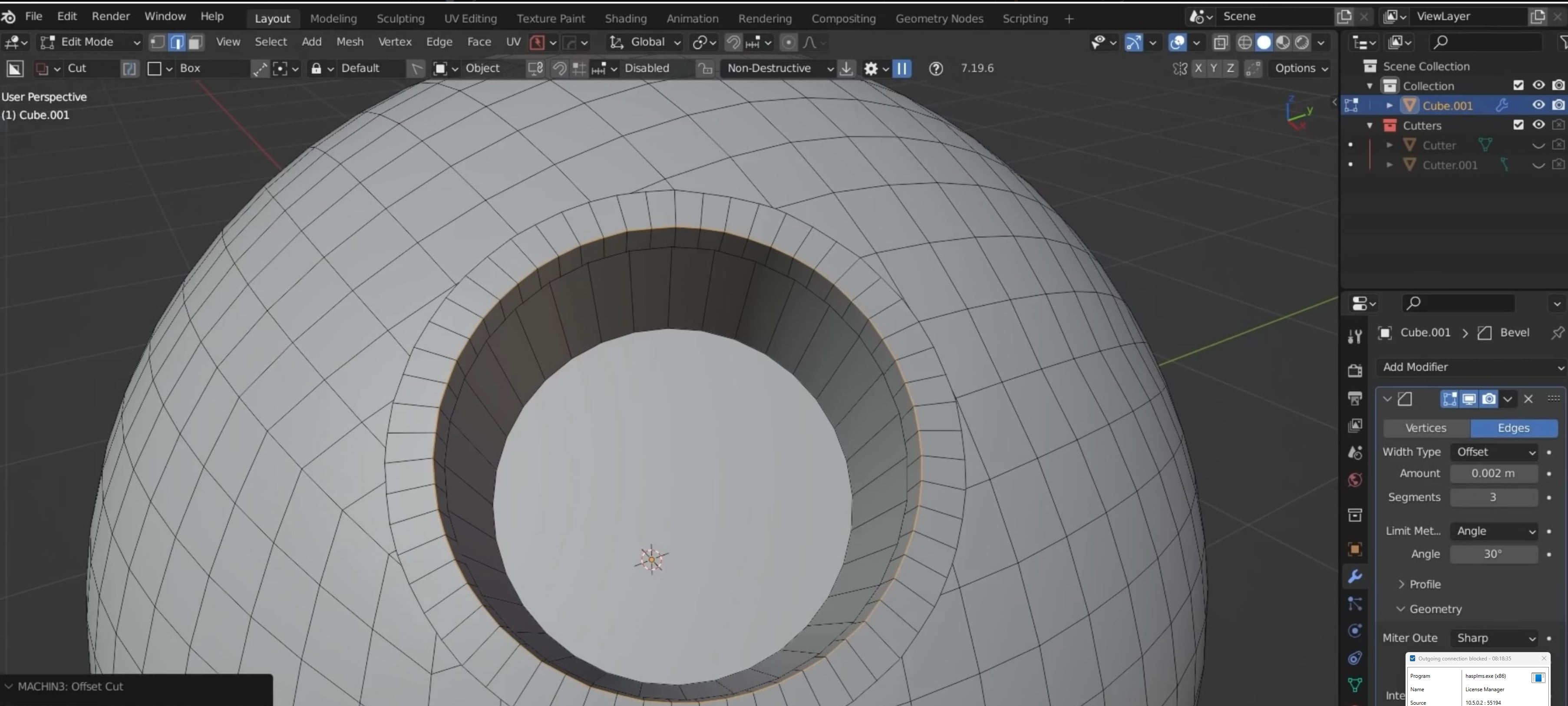Switch to wireframe viewport shading
Viewport: 1568px width, 706px height.
[1245, 42]
